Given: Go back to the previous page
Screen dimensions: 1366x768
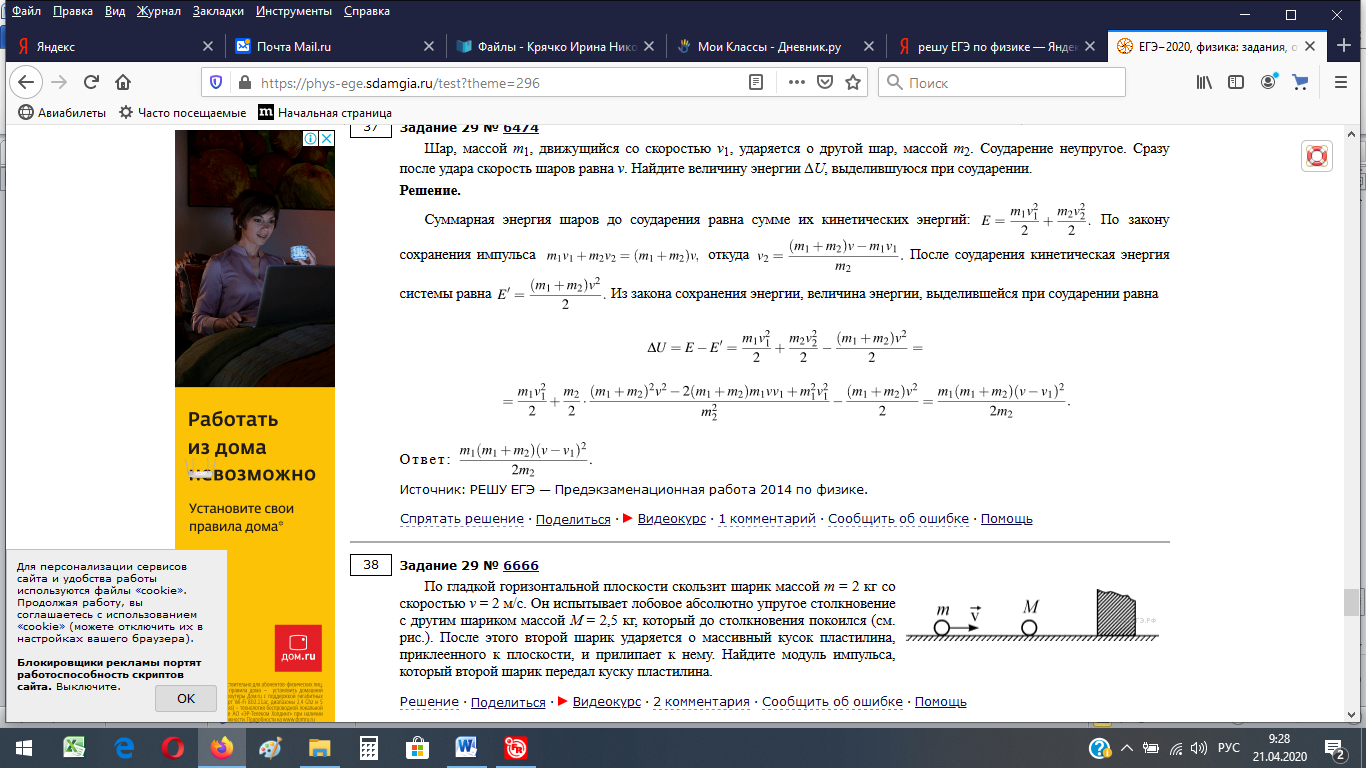Looking at the screenshot, I should 25,83.
